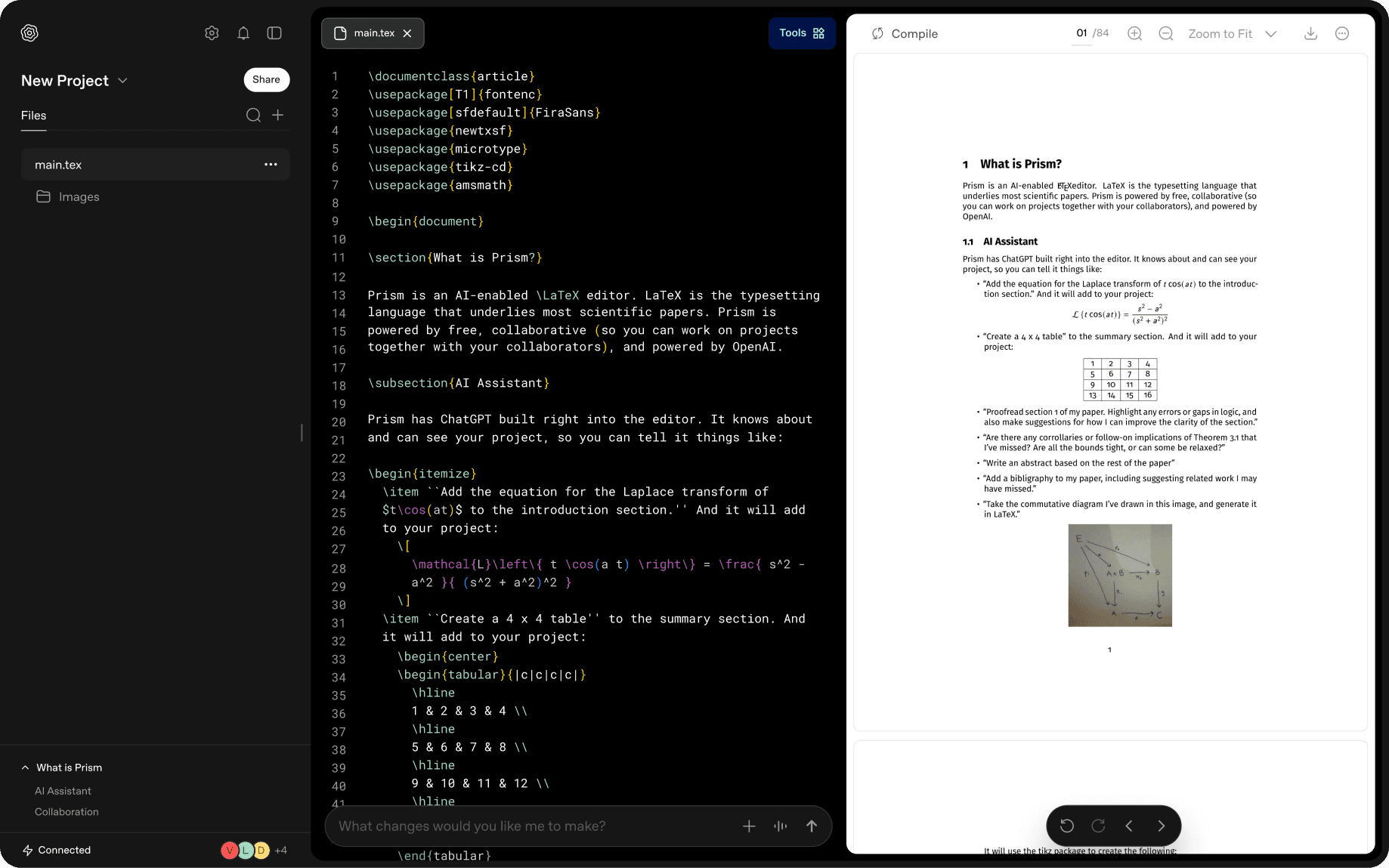
Task: Zoom out on the PDF preview
Action: [x=1165, y=33]
